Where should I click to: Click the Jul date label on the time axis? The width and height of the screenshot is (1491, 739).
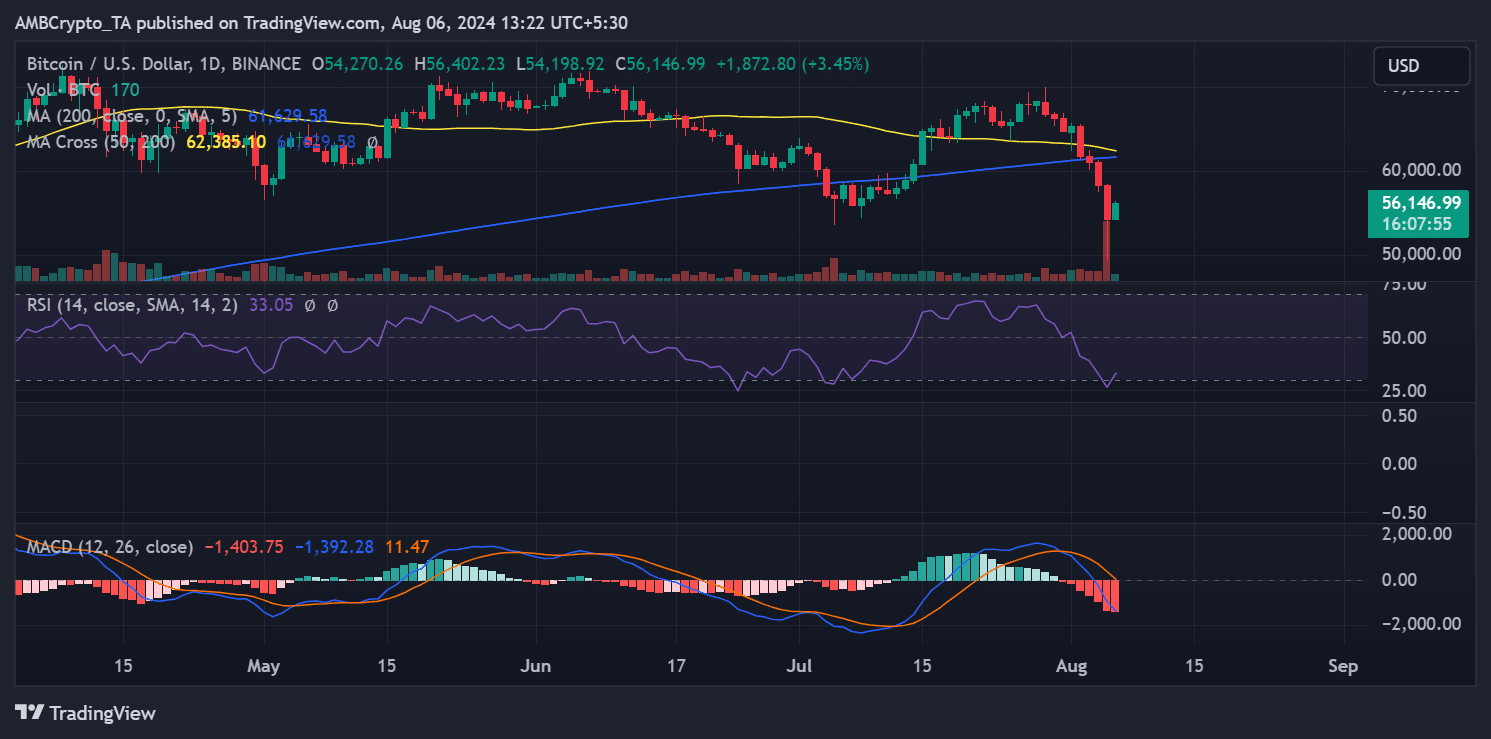799,666
